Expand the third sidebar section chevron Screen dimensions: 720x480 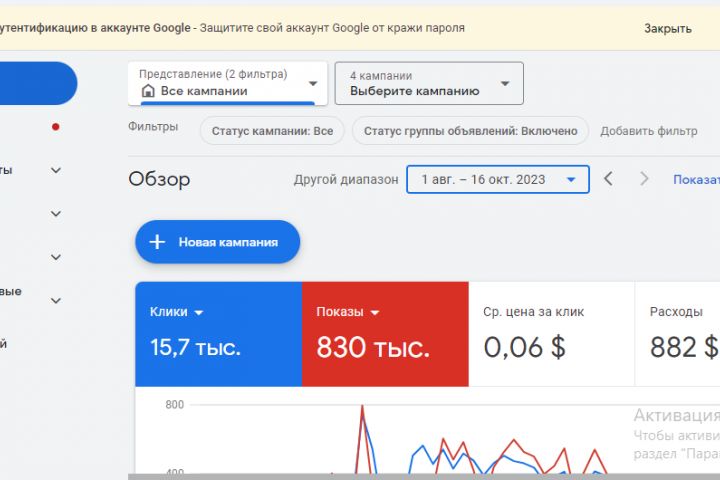[x=56, y=256]
